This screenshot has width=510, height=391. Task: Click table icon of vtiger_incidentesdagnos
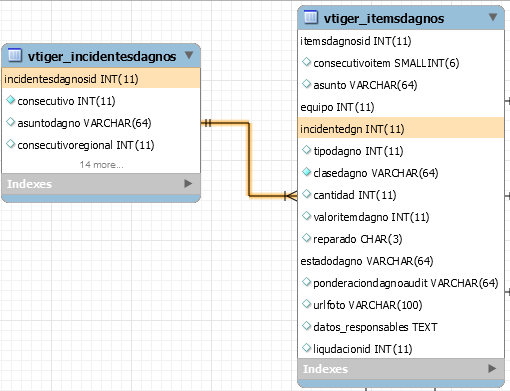15,55
